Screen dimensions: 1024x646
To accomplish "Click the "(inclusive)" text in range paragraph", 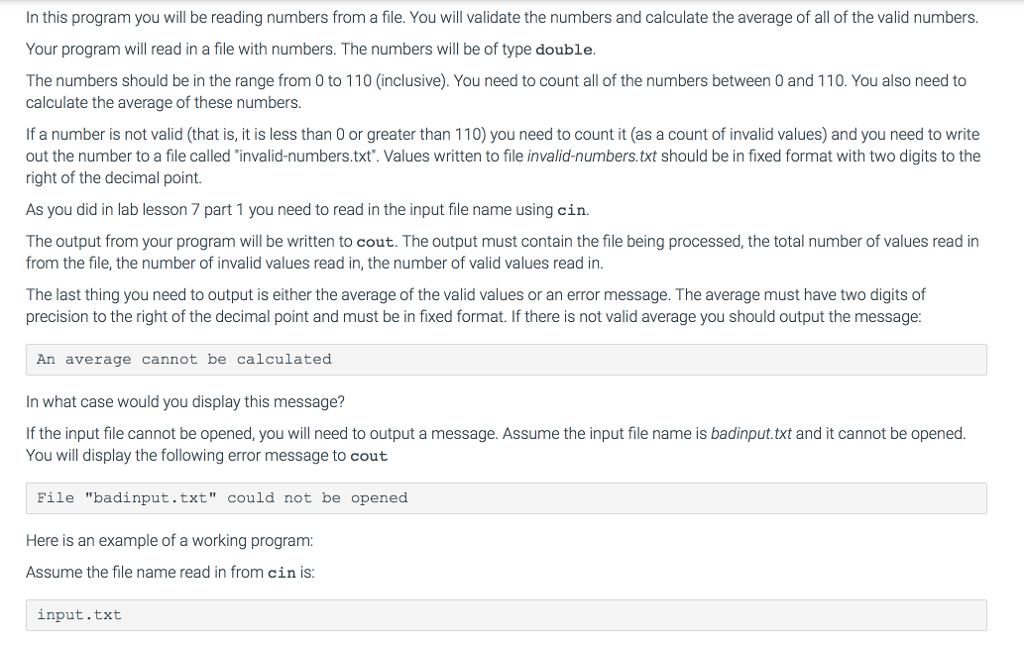I will (x=412, y=81).
